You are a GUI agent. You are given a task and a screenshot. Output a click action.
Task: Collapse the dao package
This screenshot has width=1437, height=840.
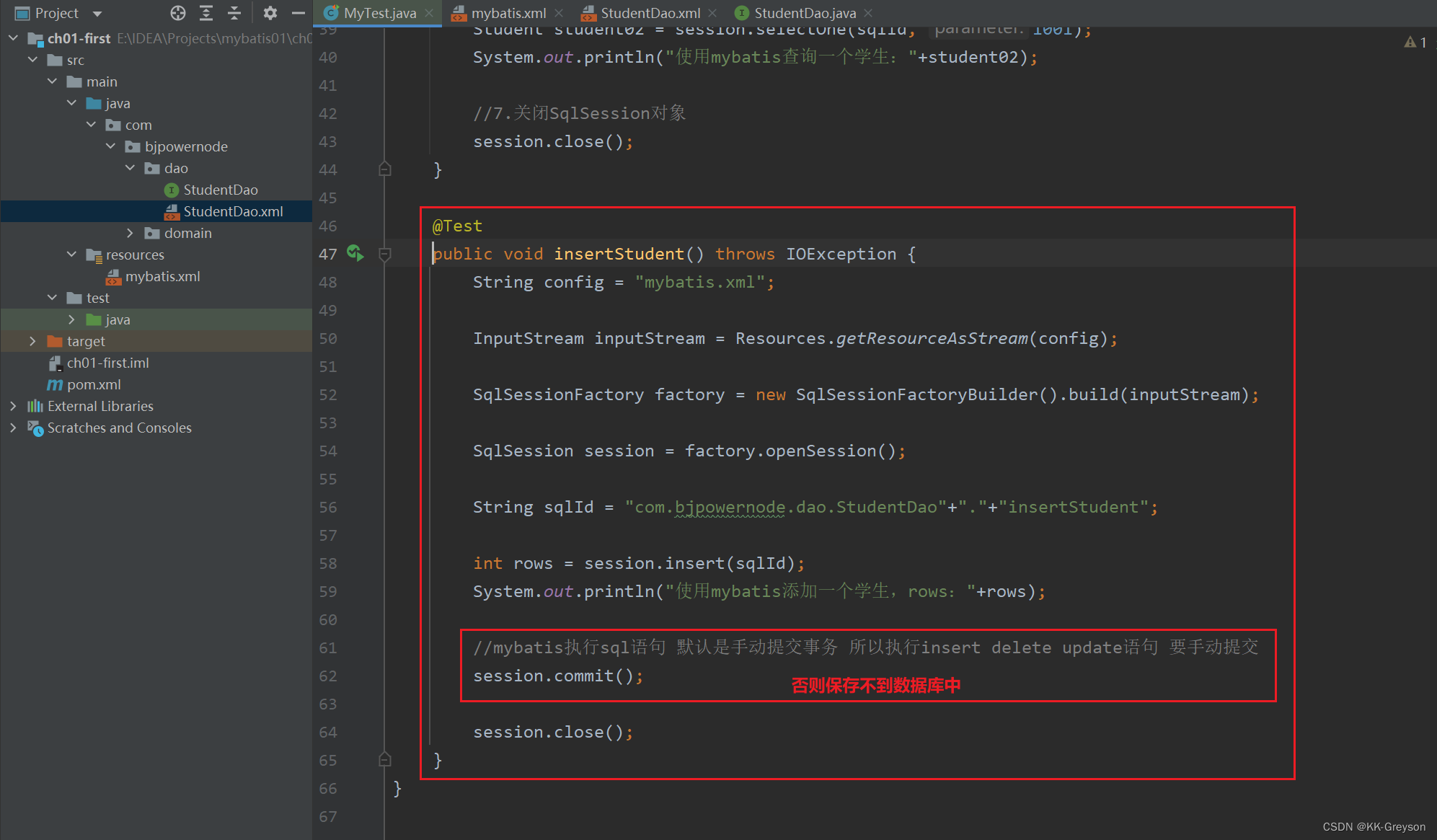pyautogui.click(x=130, y=168)
